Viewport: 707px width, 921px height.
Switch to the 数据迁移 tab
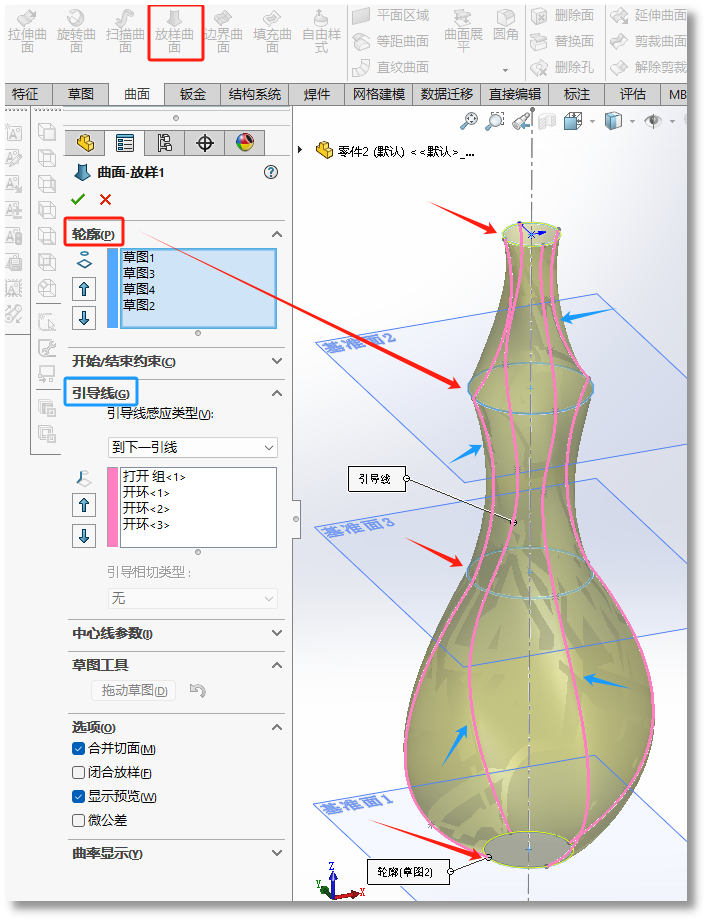point(447,94)
